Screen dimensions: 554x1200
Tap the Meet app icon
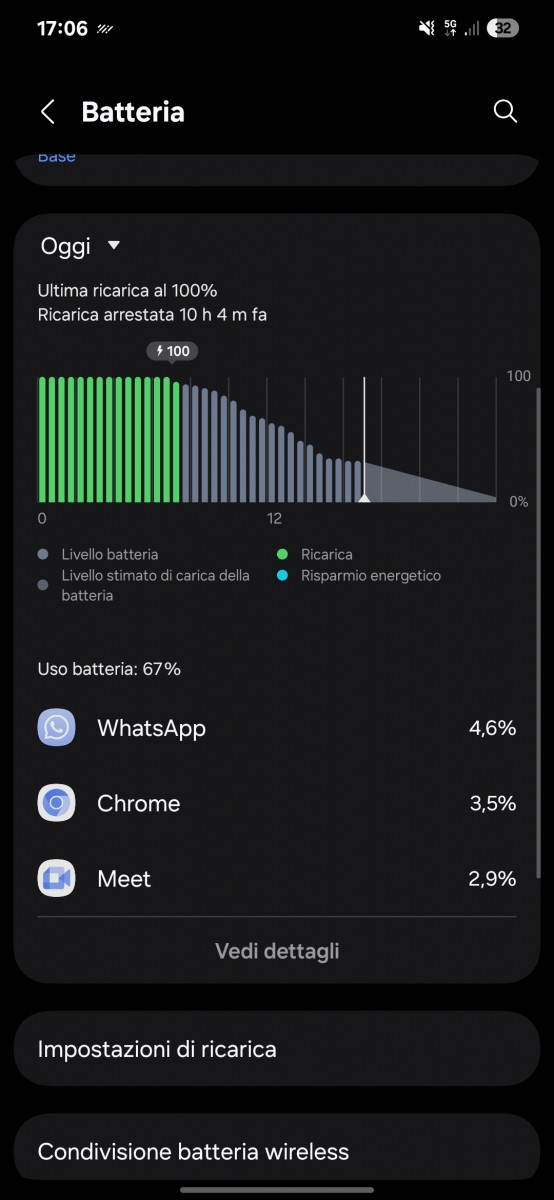tap(56, 879)
